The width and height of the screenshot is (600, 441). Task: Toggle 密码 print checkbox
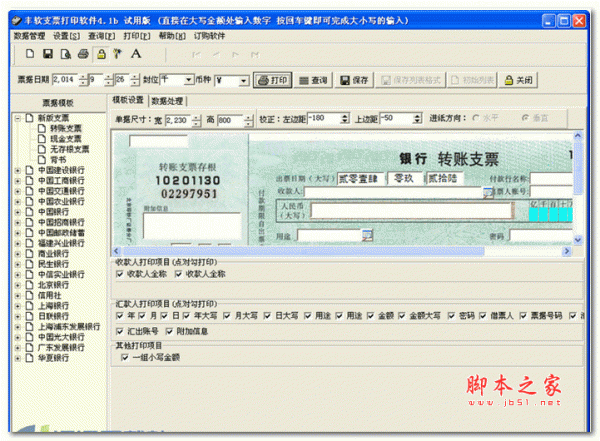tap(451, 316)
